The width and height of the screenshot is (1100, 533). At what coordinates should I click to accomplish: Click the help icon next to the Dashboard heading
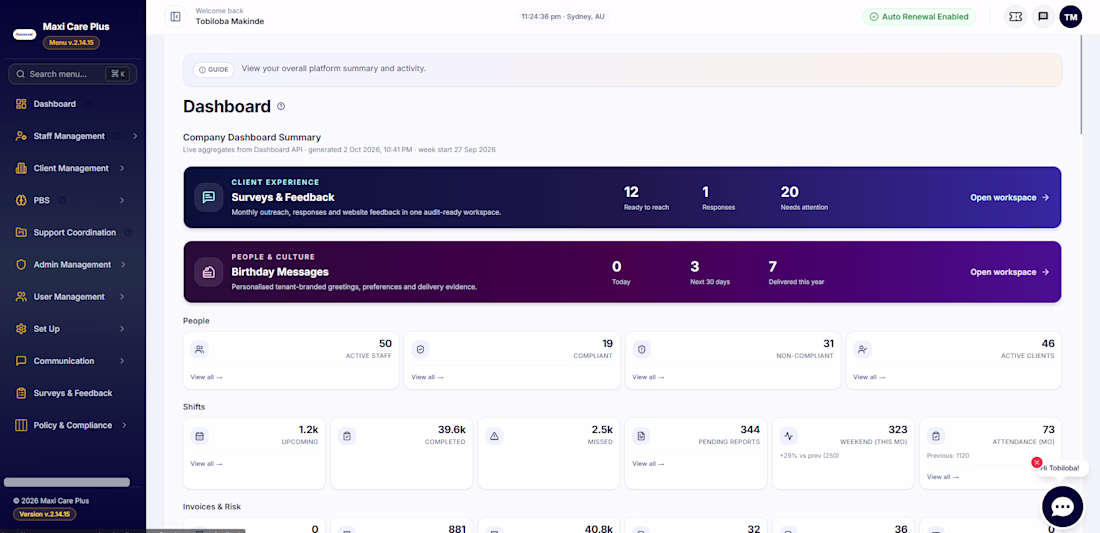[281, 107]
